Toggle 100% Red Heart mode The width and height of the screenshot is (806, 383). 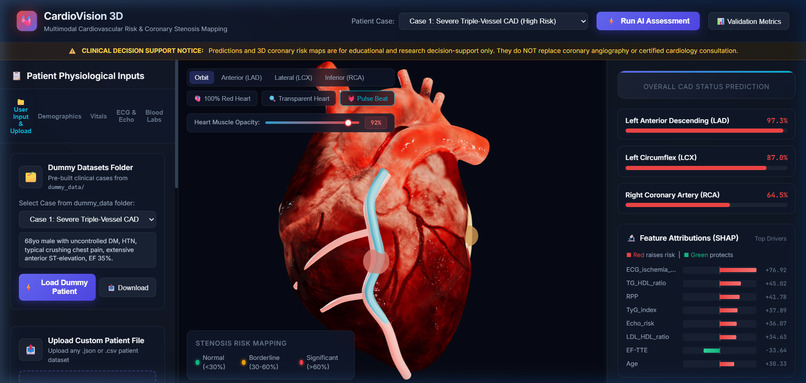tap(222, 98)
